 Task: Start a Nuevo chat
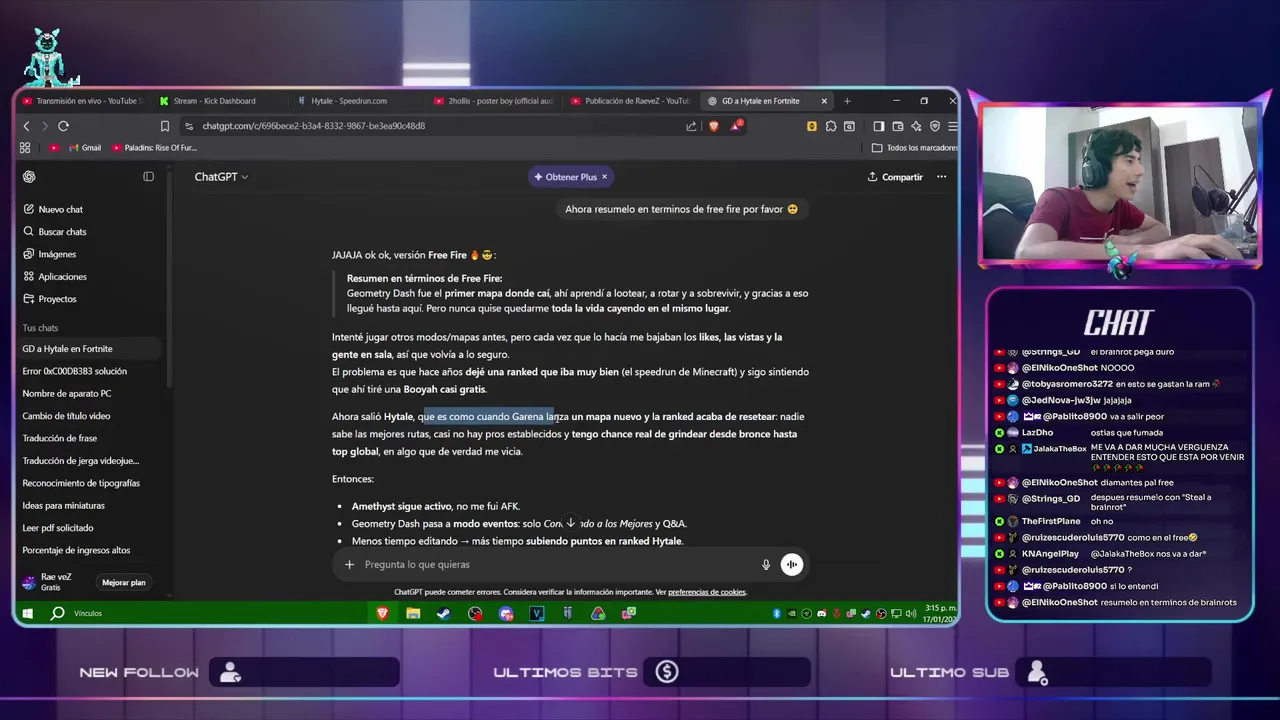(52, 209)
